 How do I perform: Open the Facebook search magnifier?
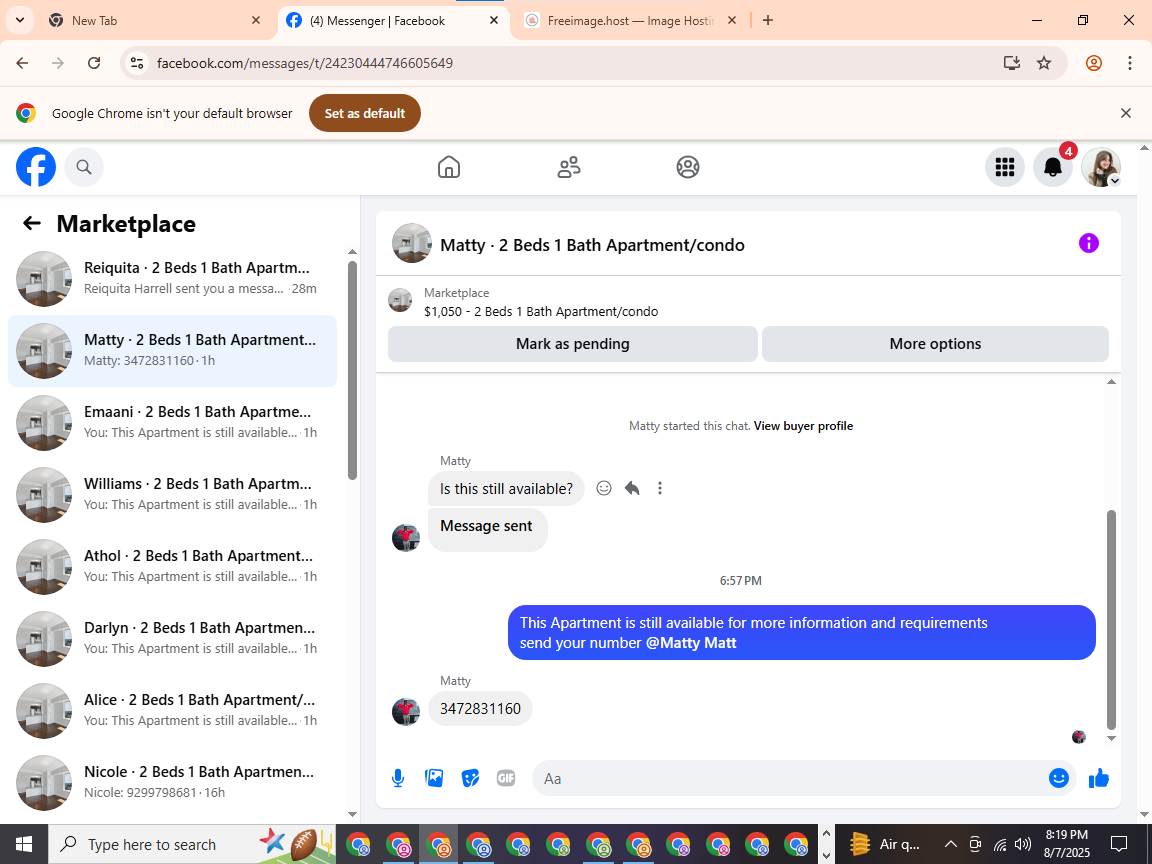tap(84, 167)
